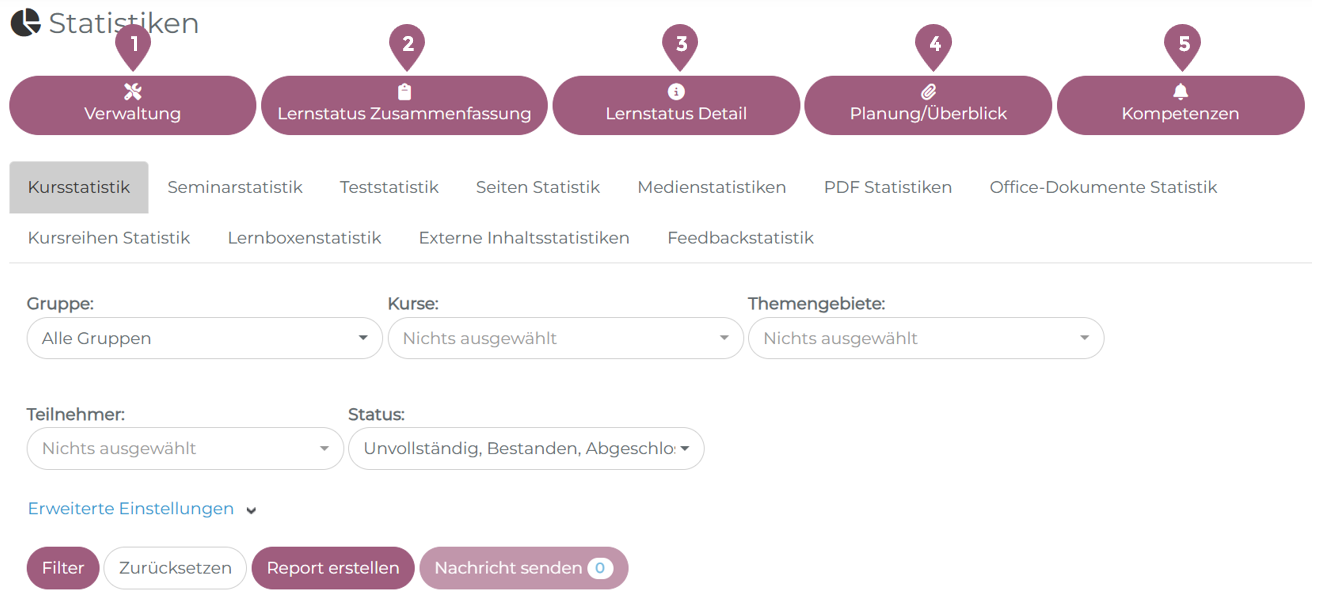Click the Filter button

[63, 568]
